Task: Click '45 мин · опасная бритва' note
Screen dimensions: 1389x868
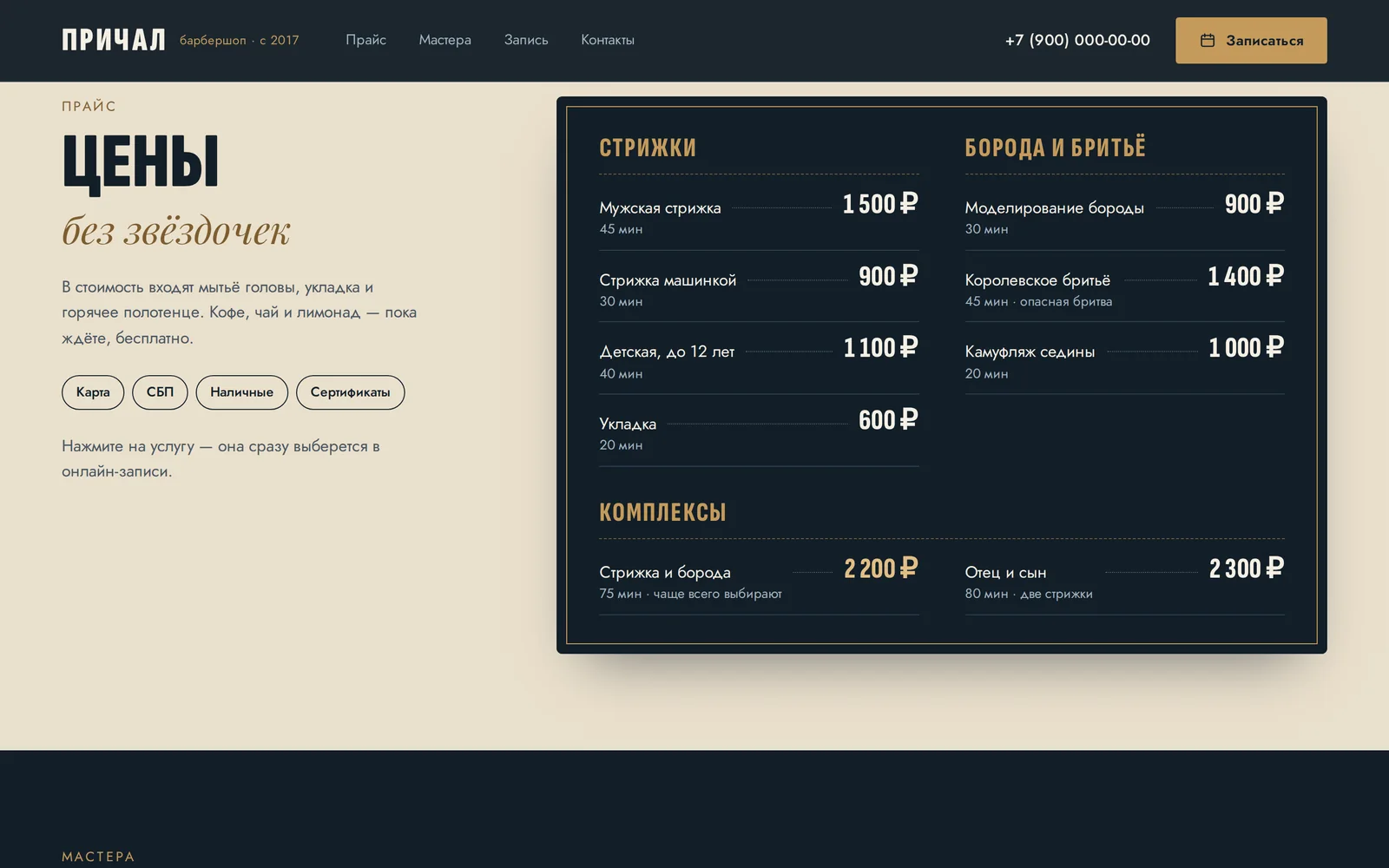Action: (x=1038, y=301)
